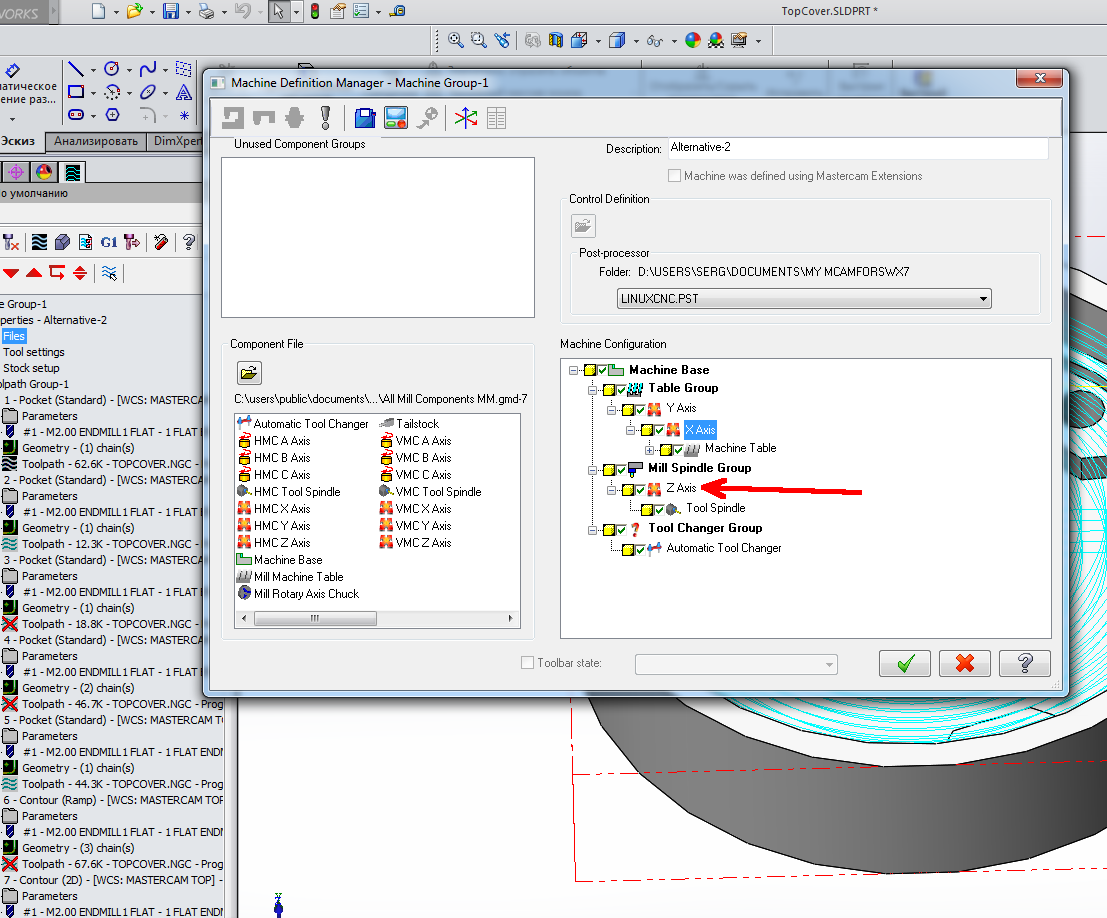1107x918 pixels.
Task: Open the control panel icon in dialog toolbar
Action: click(x=396, y=118)
